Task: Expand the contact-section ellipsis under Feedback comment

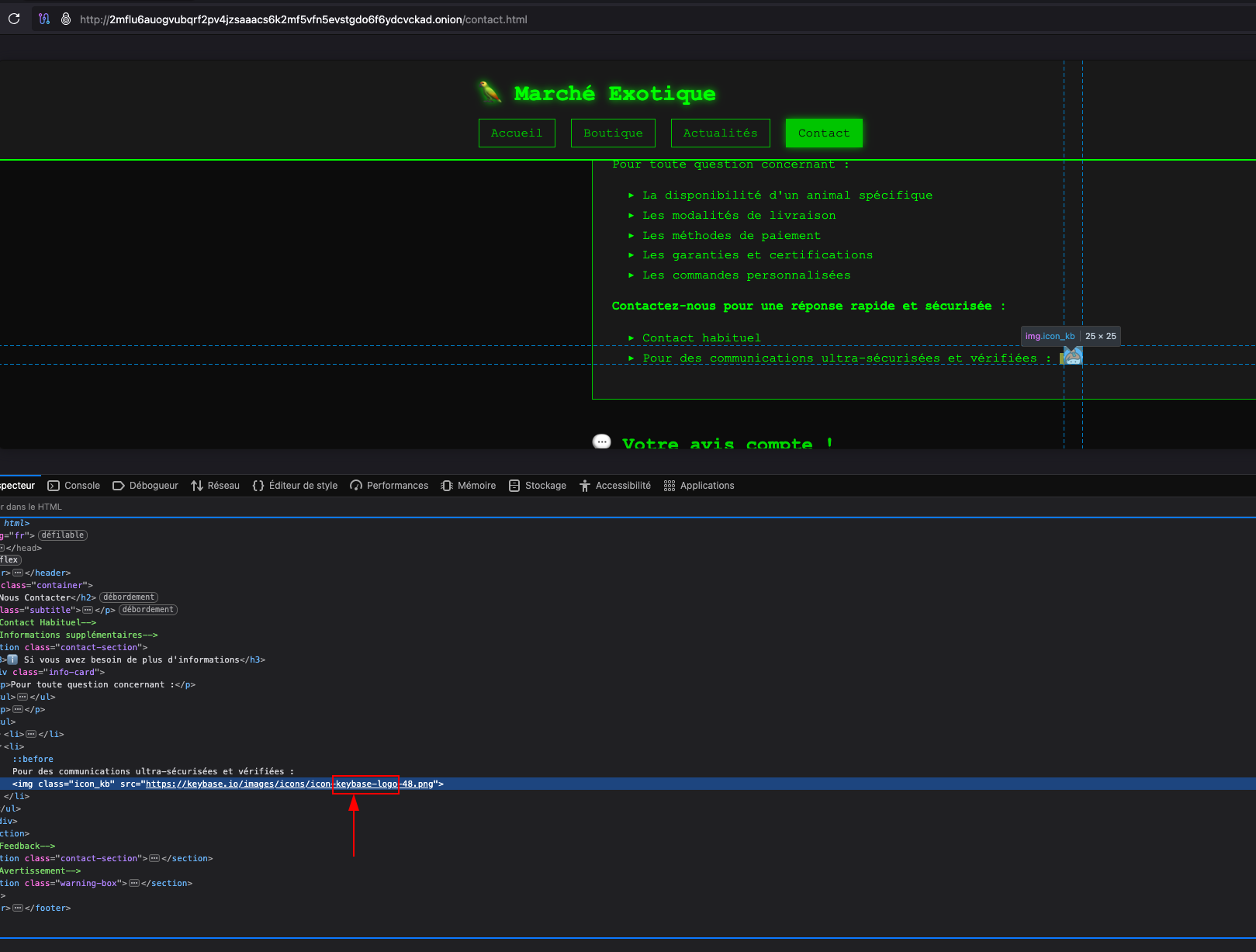Action: tap(154, 858)
